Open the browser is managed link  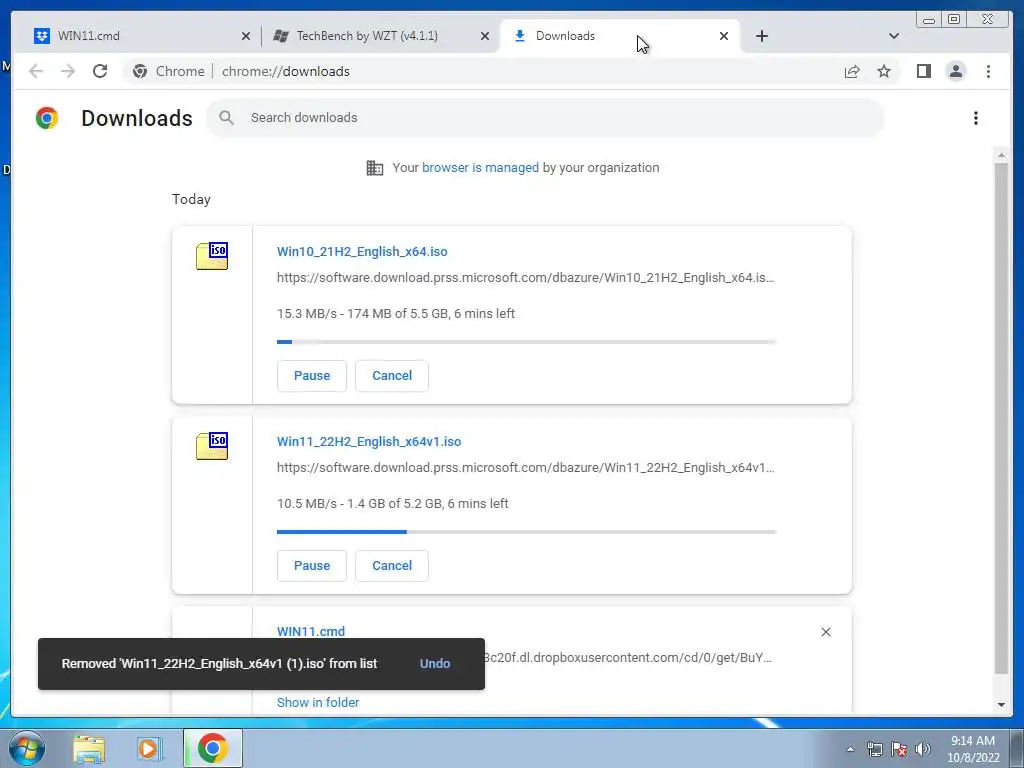480,168
